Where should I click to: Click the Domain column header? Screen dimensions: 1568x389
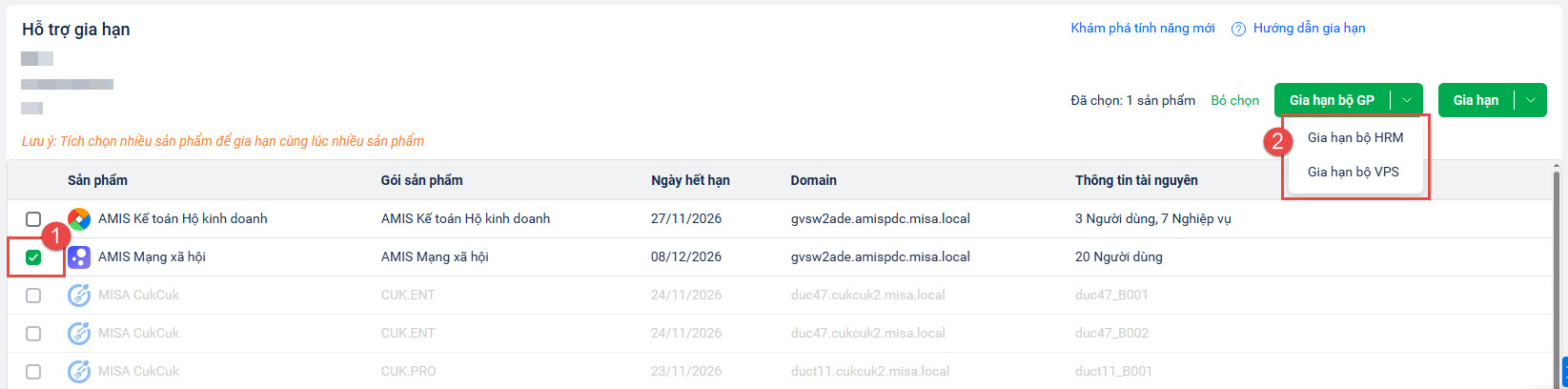(813, 180)
